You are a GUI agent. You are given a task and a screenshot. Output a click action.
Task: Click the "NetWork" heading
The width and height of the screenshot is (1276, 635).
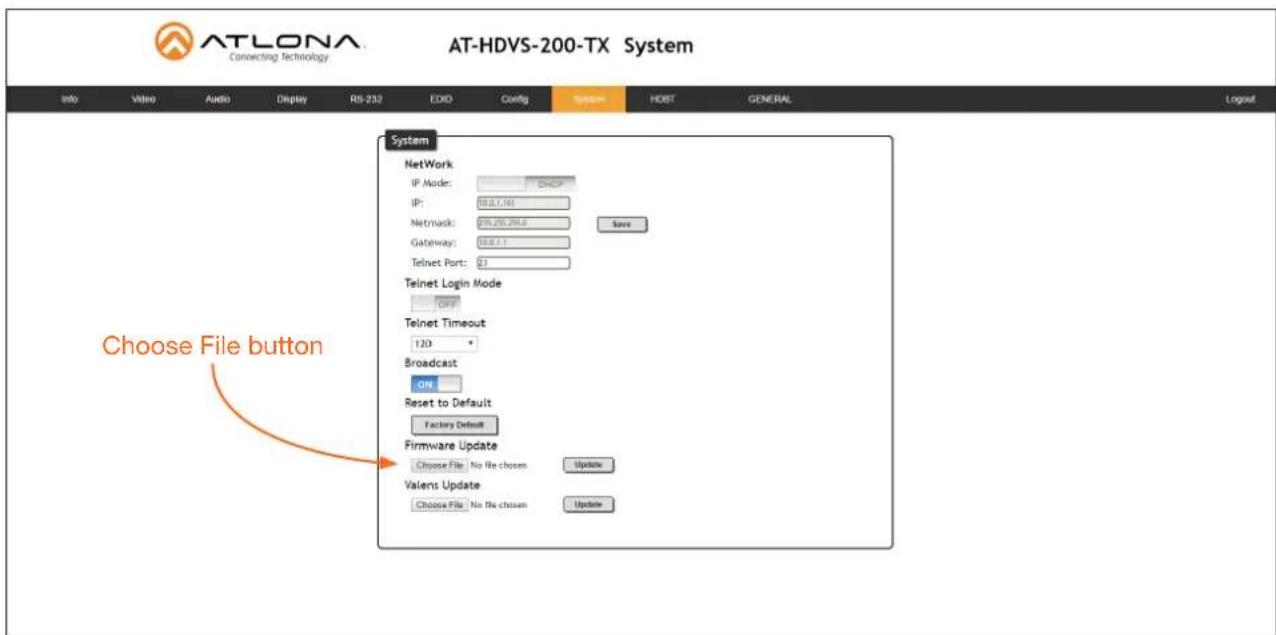pyautogui.click(x=429, y=163)
